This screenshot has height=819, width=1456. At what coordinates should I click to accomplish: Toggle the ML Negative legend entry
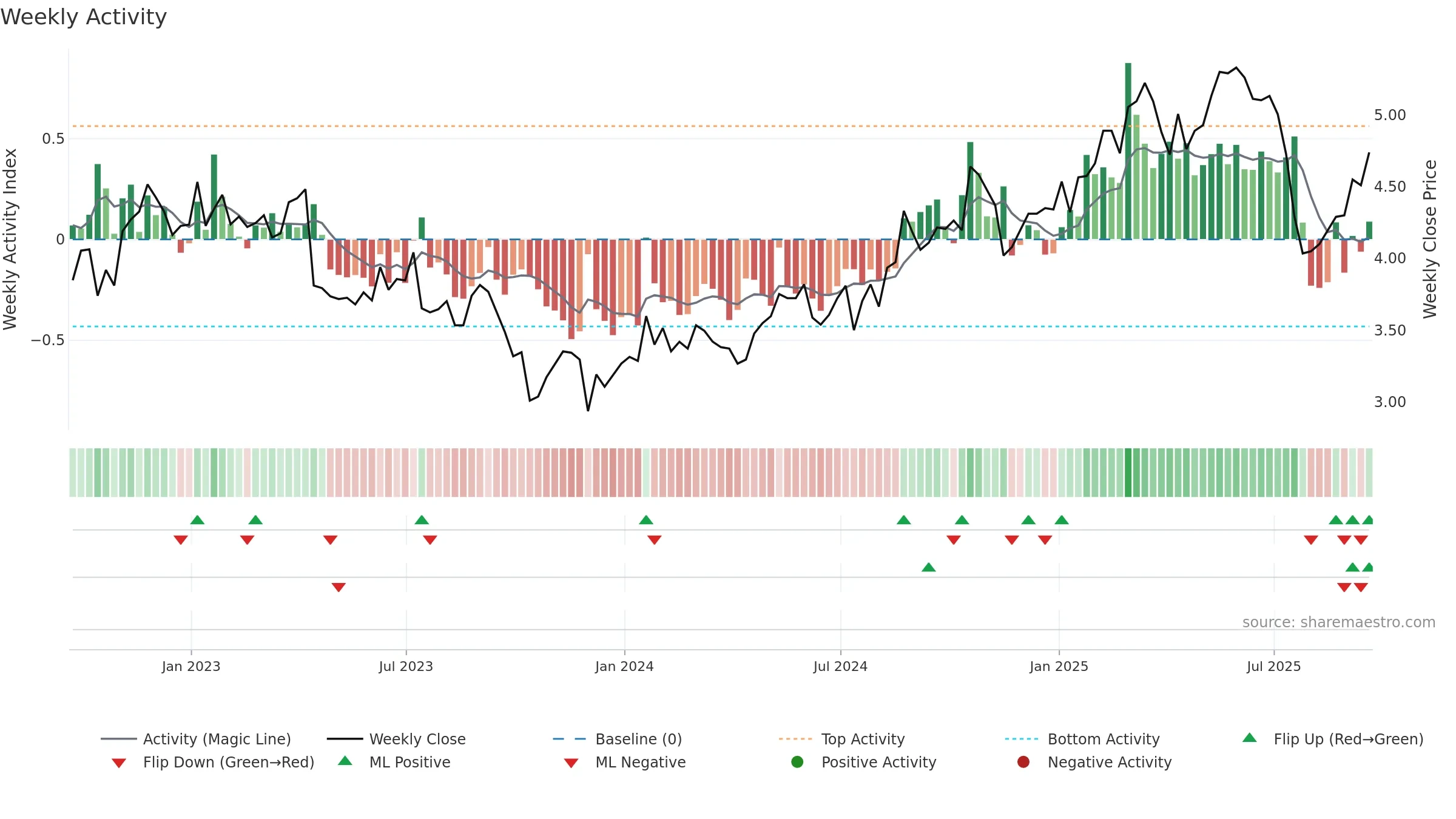625,762
